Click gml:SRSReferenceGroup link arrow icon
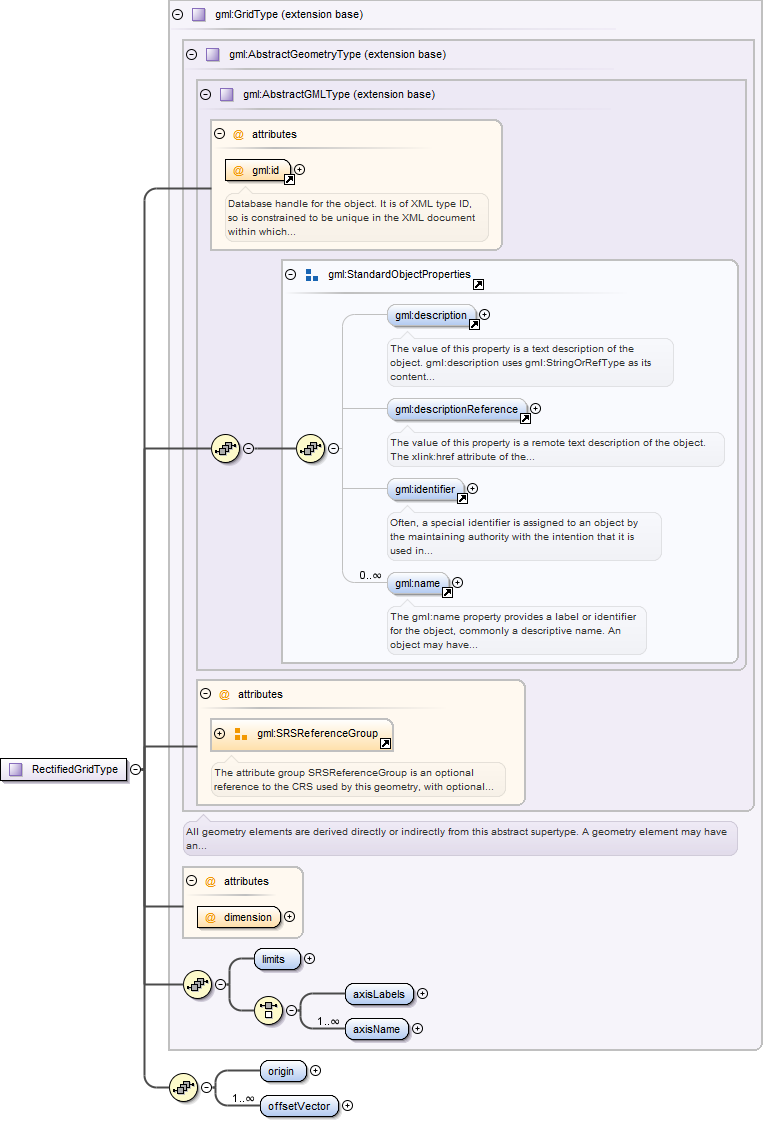The width and height of the screenshot is (764, 1122). click(385, 744)
